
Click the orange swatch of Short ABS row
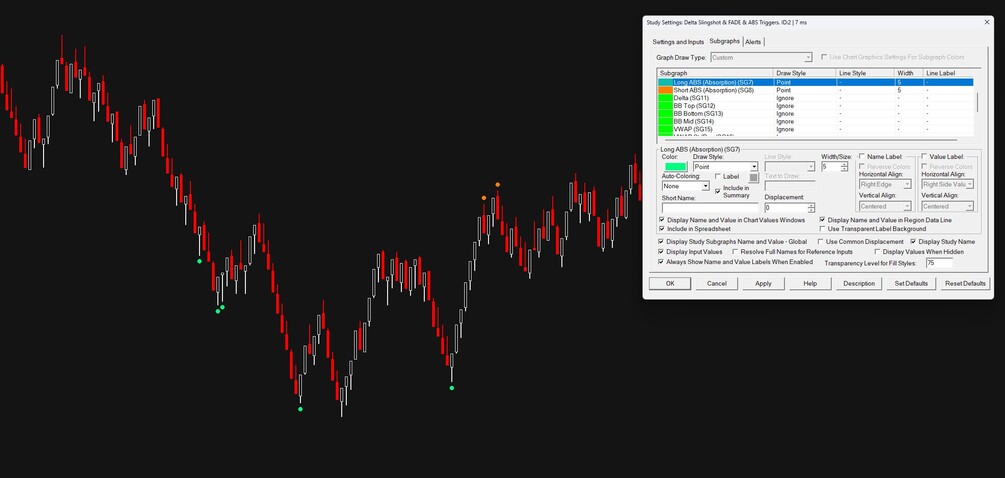tap(665, 90)
